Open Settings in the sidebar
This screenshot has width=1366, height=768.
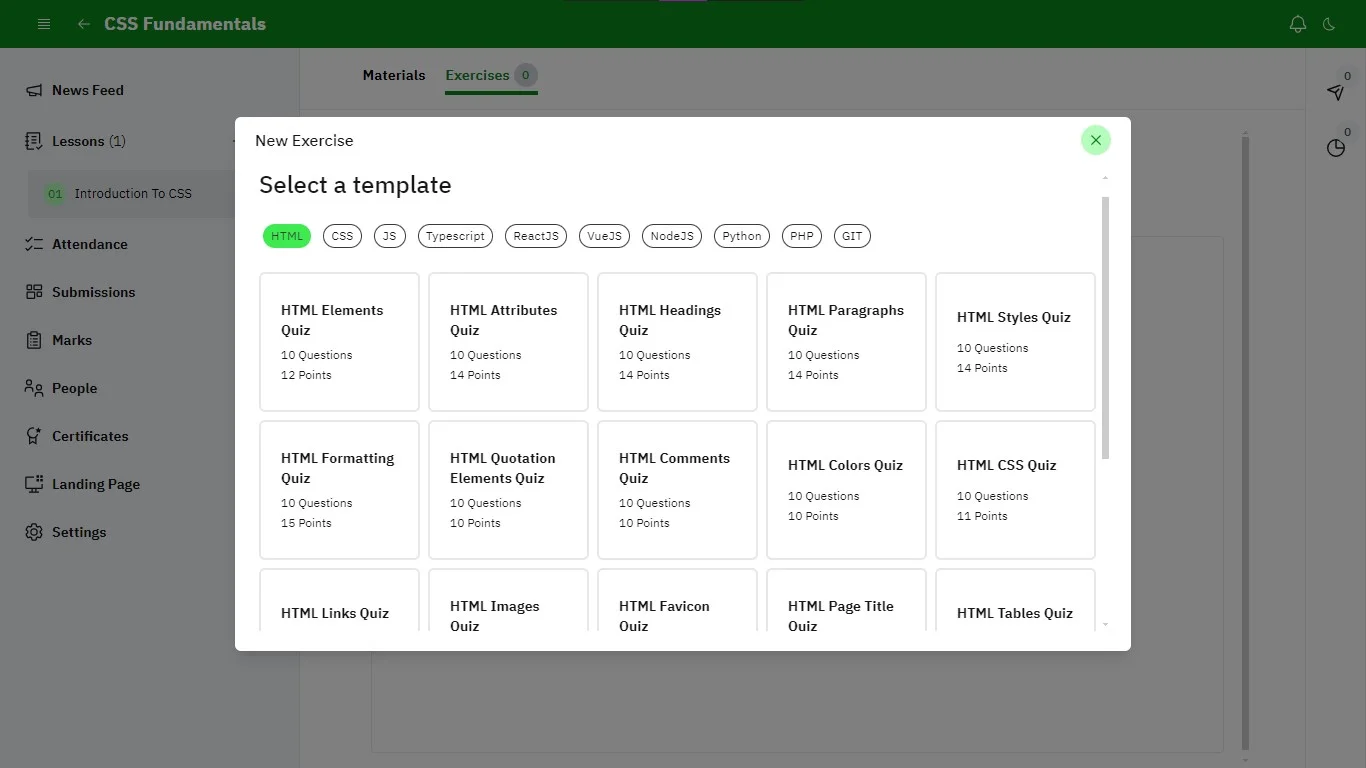(78, 532)
